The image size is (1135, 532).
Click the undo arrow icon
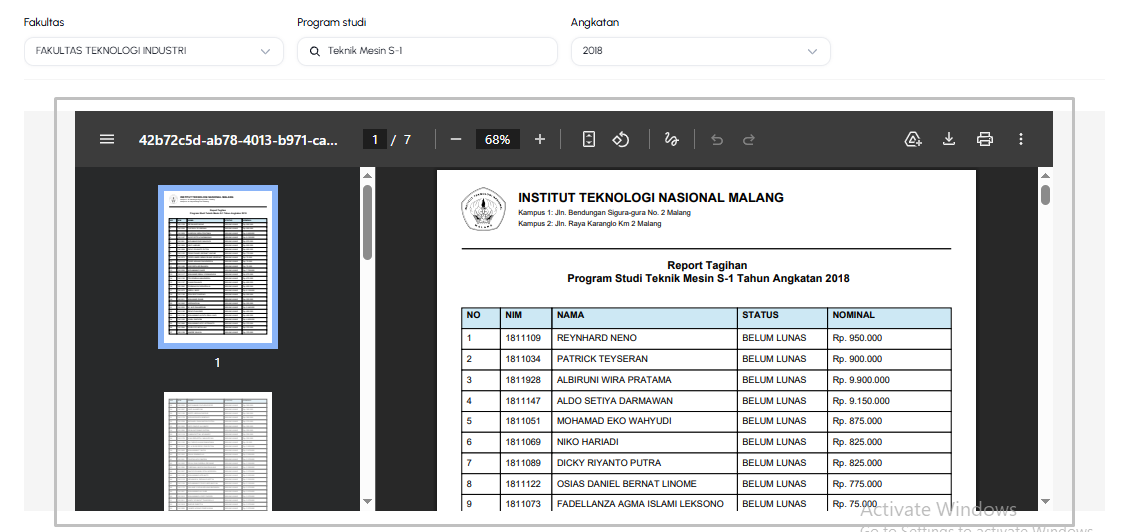[717, 139]
